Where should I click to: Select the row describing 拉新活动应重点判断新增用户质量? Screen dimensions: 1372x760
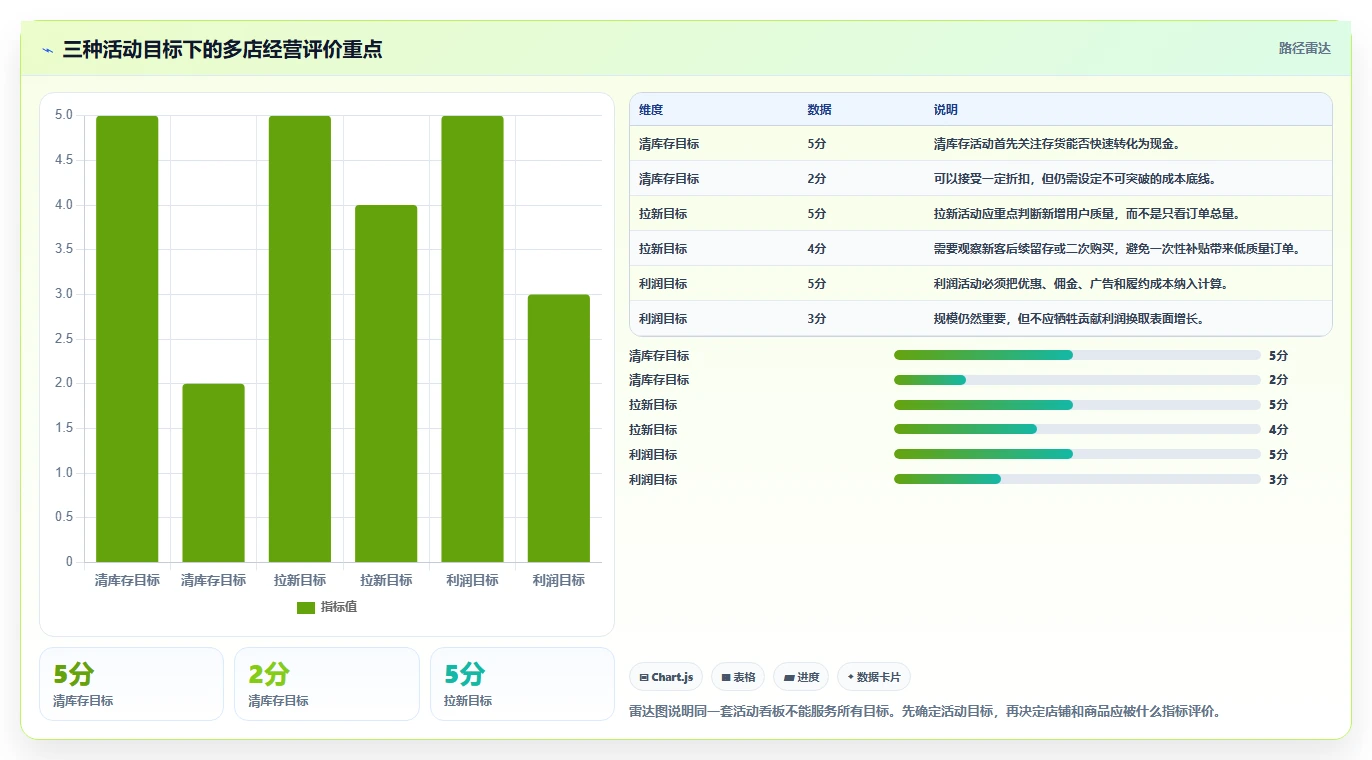click(x=980, y=214)
